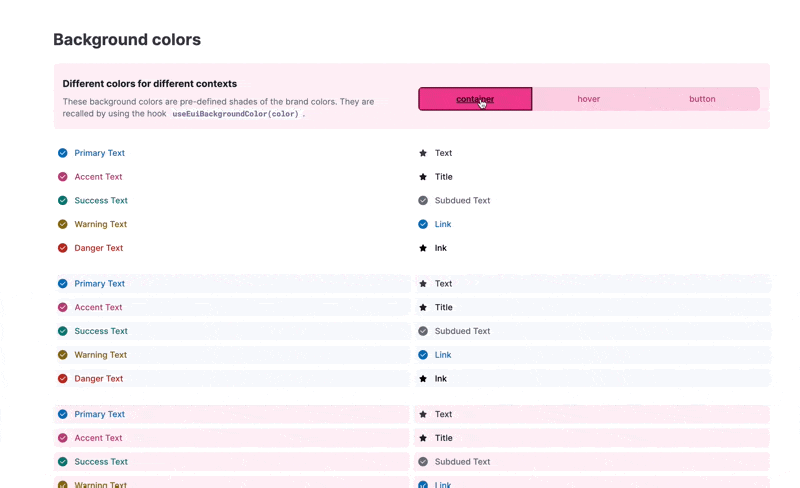
Task: Click the check icon beside Warning Text in the gray-shaded list
Action: coord(63,355)
